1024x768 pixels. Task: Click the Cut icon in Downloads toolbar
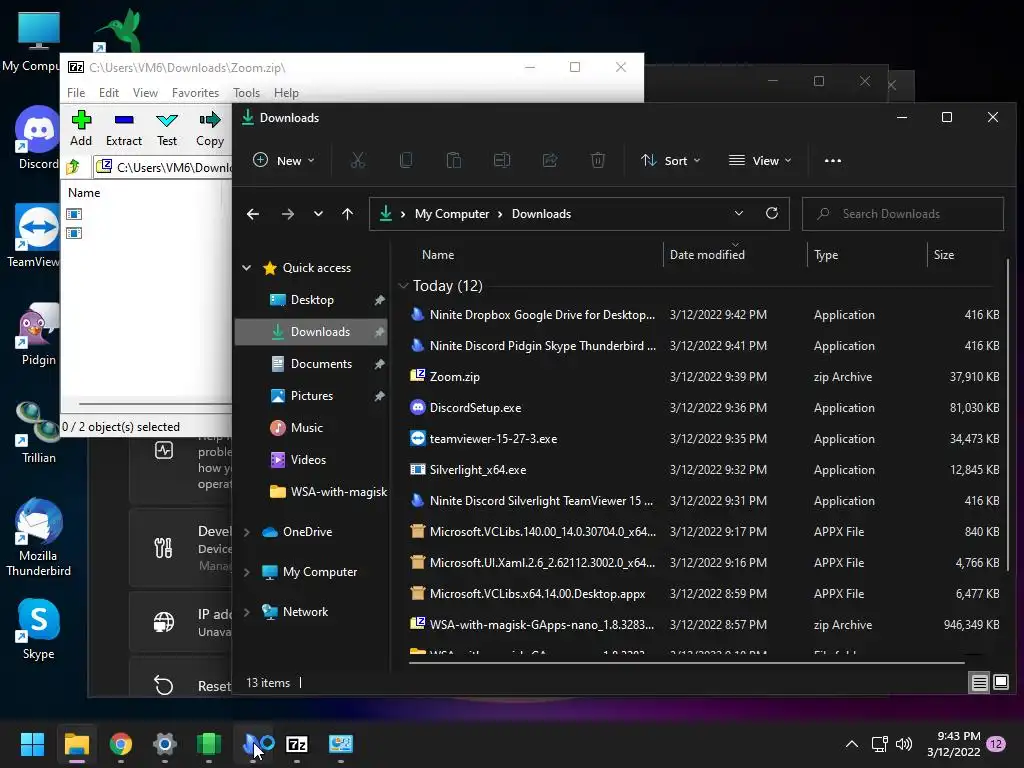(358, 160)
